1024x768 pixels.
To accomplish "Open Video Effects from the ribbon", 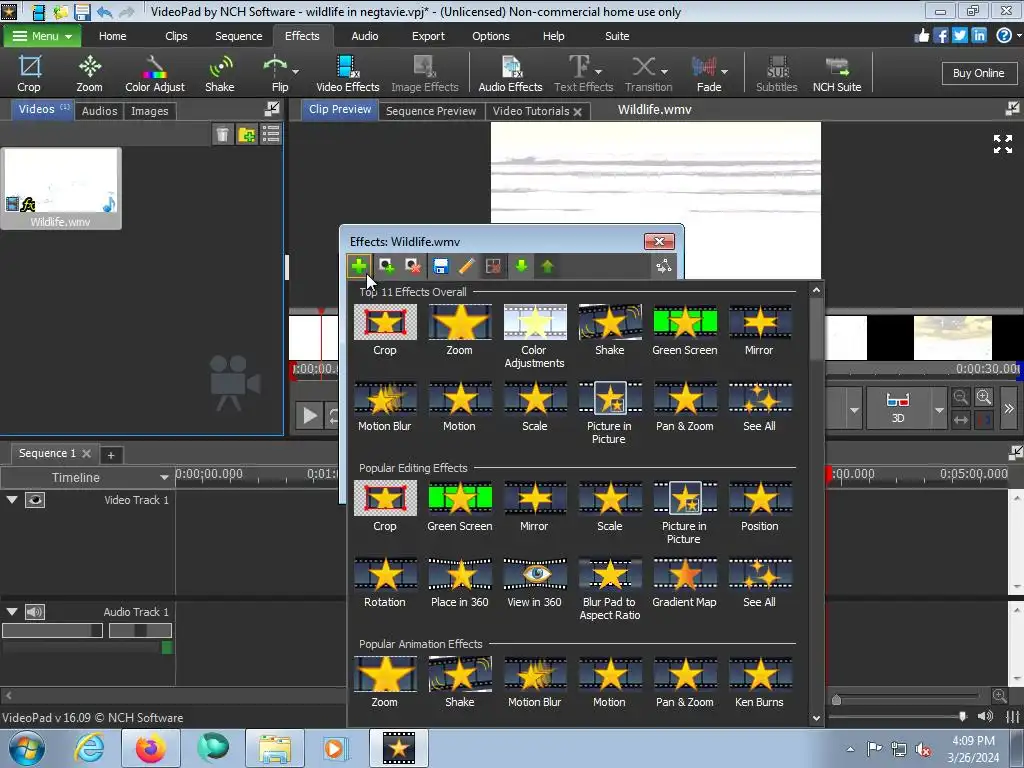I will pos(347,73).
